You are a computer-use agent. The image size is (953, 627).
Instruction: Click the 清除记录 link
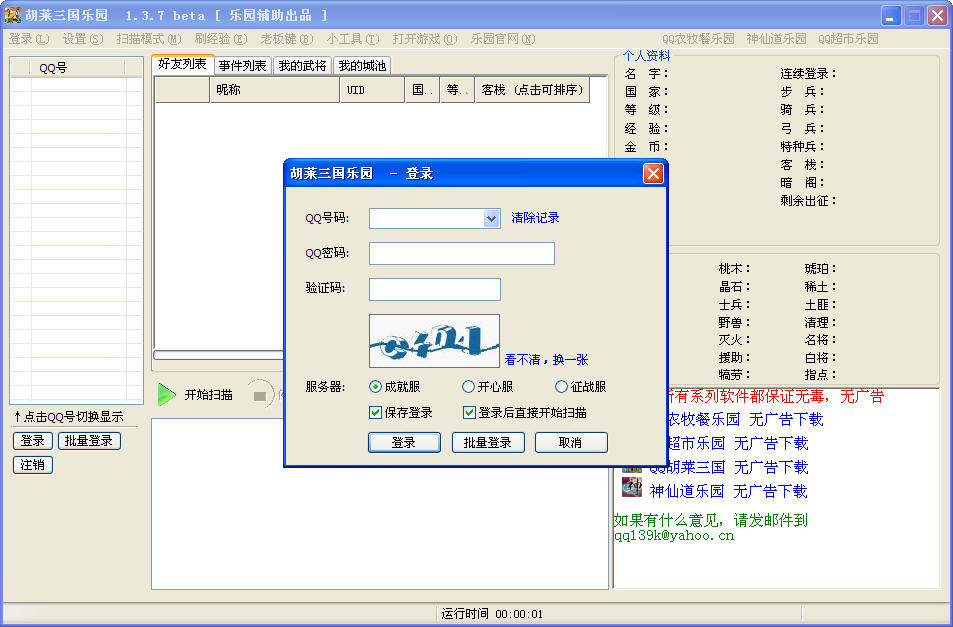click(535, 218)
